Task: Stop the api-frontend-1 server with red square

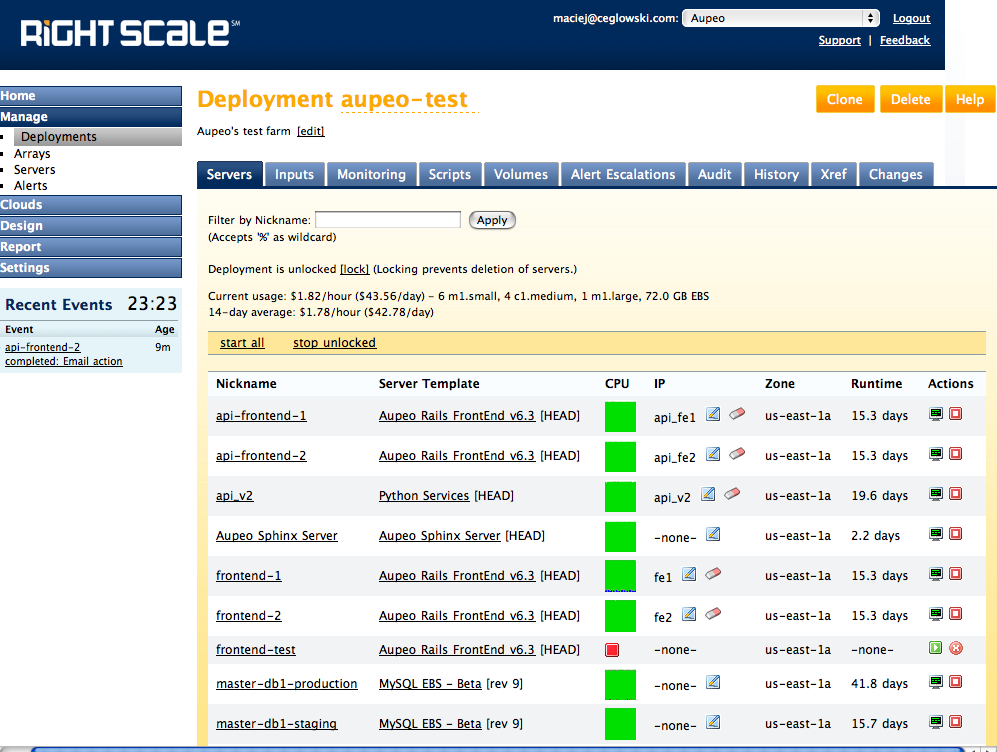Action: coord(955,414)
